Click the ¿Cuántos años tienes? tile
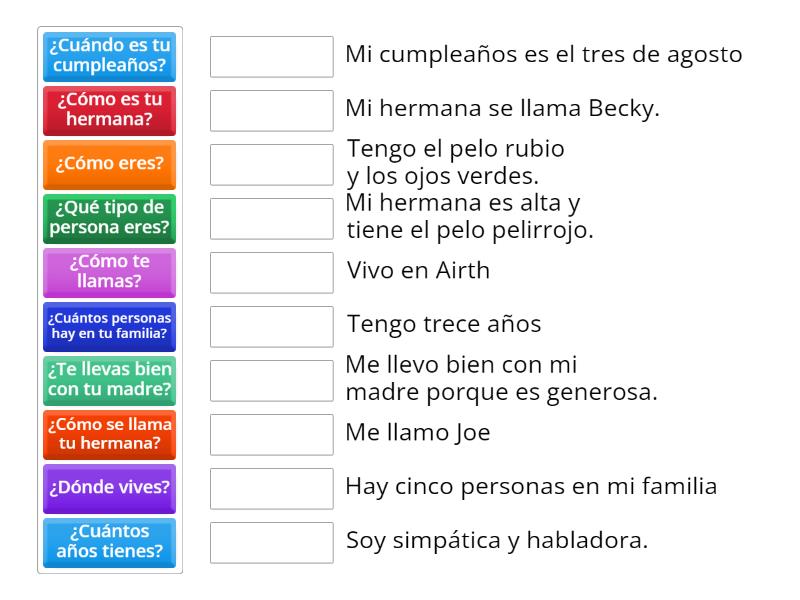800x600 pixels. pos(109,543)
